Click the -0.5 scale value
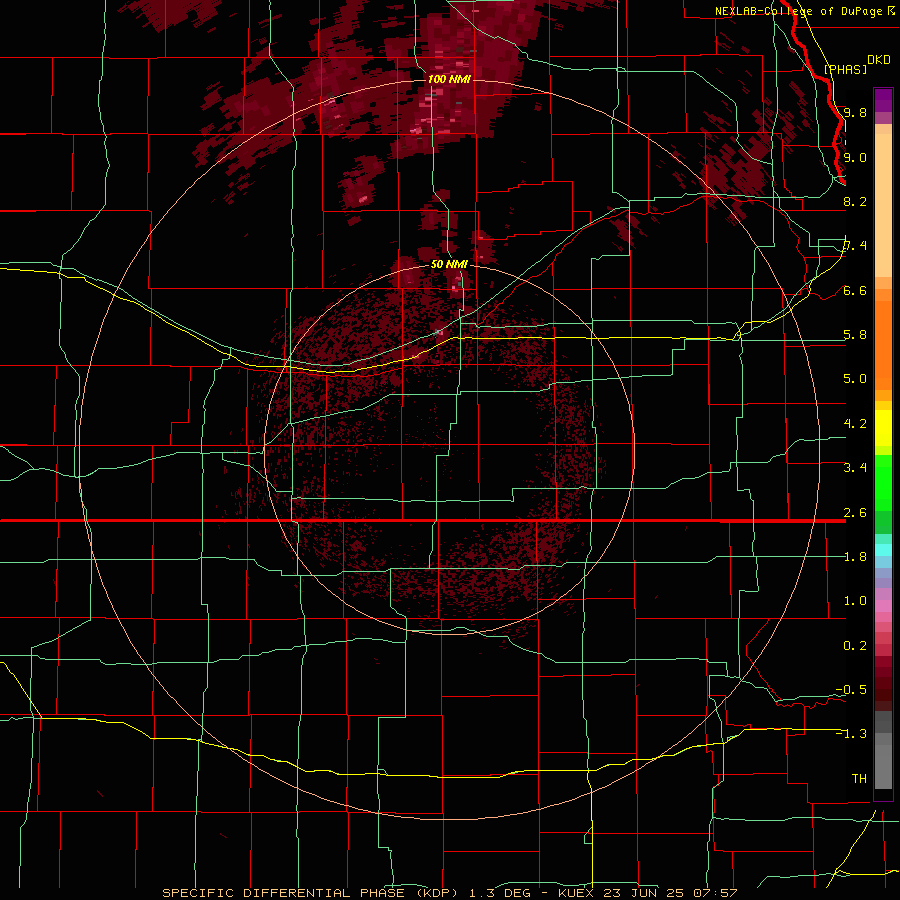Image resolution: width=900 pixels, height=900 pixels. [851, 690]
